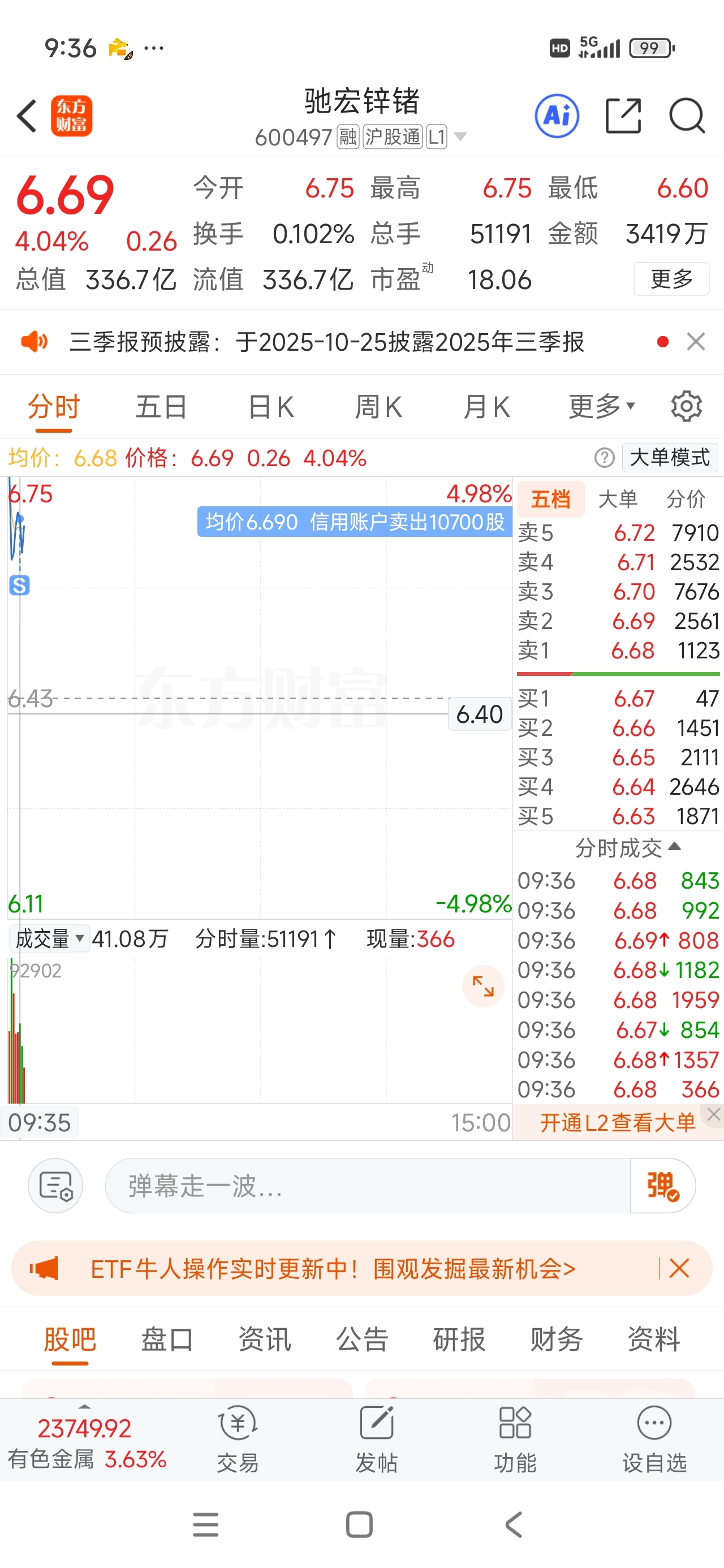Viewport: 724px width, 1568px height.
Task: Tap the speaker announcement icon
Action: pyautogui.click(x=33, y=342)
